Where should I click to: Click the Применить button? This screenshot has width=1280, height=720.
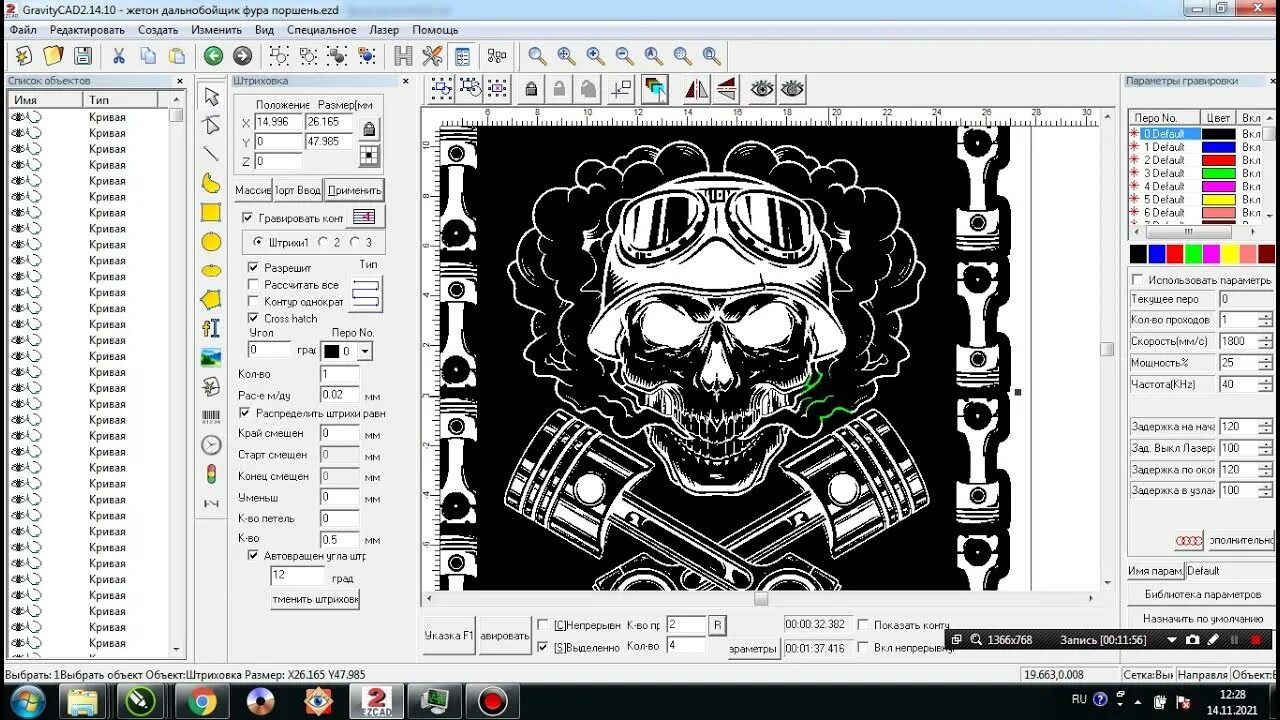point(354,190)
